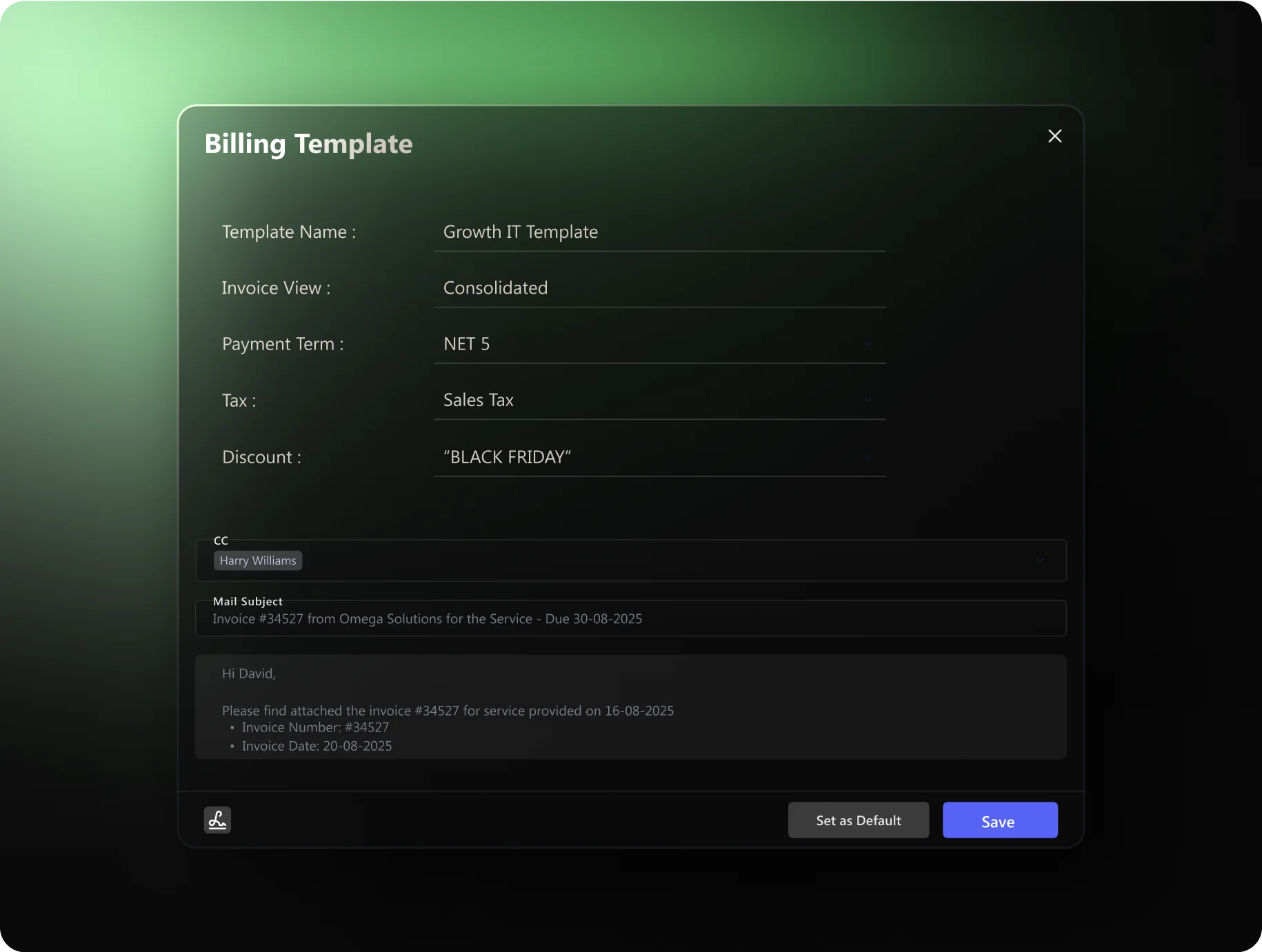
Task: Click the Template Name input field
Action: pos(659,232)
